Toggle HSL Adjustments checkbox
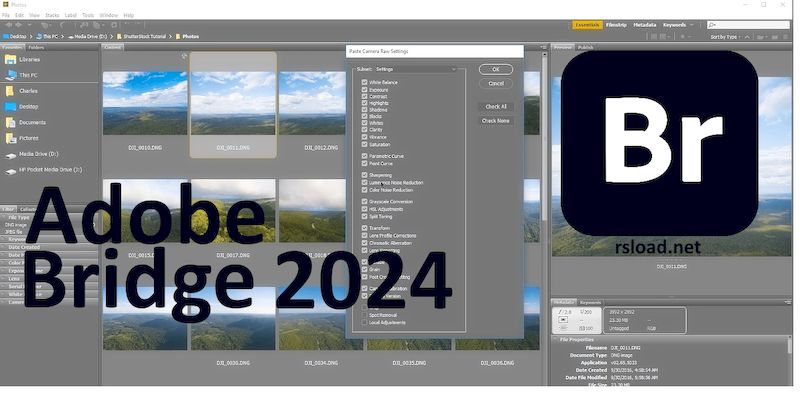800x393 pixels. (x=364, y=209)
